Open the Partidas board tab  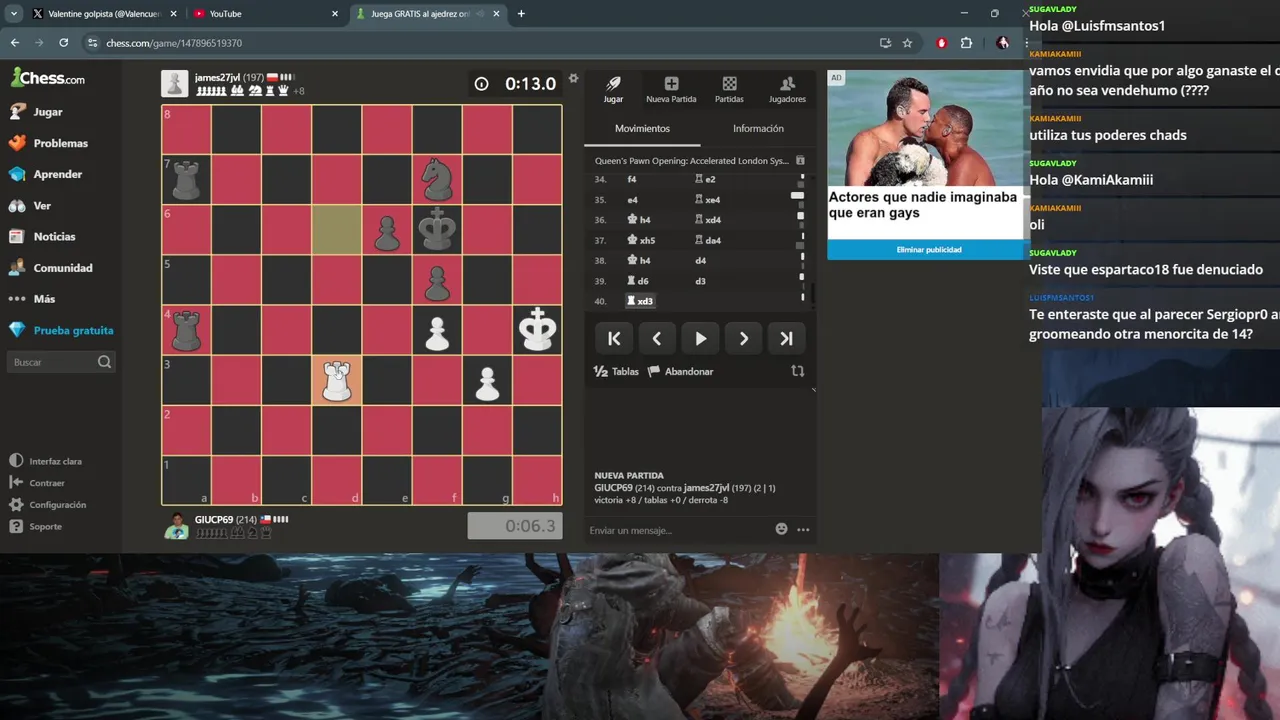(x=729, y=89)
